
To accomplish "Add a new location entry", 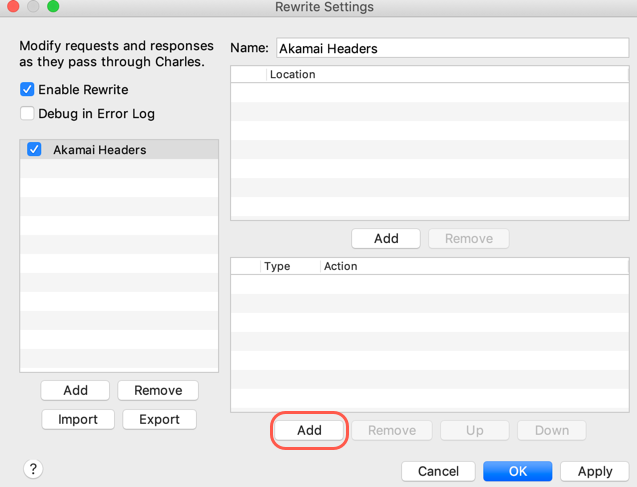I will pyautogui.click(x=386, y=238).
